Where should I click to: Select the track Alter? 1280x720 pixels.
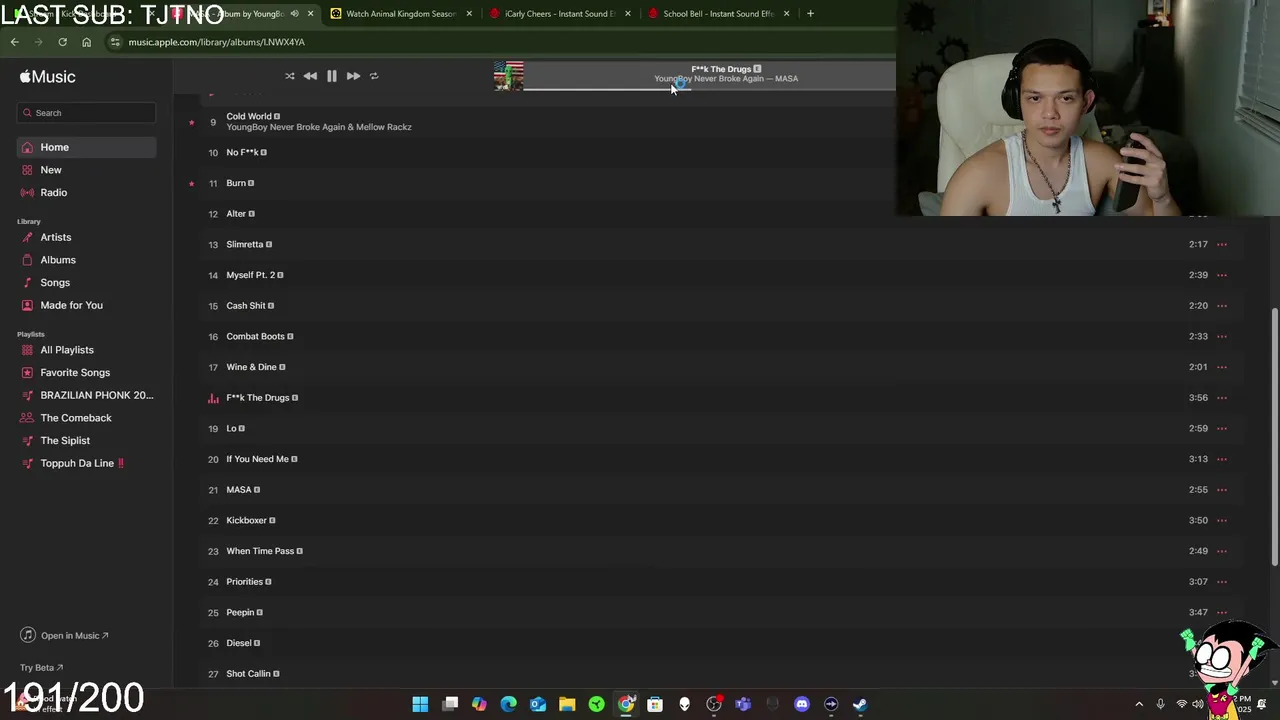(236, 214)
